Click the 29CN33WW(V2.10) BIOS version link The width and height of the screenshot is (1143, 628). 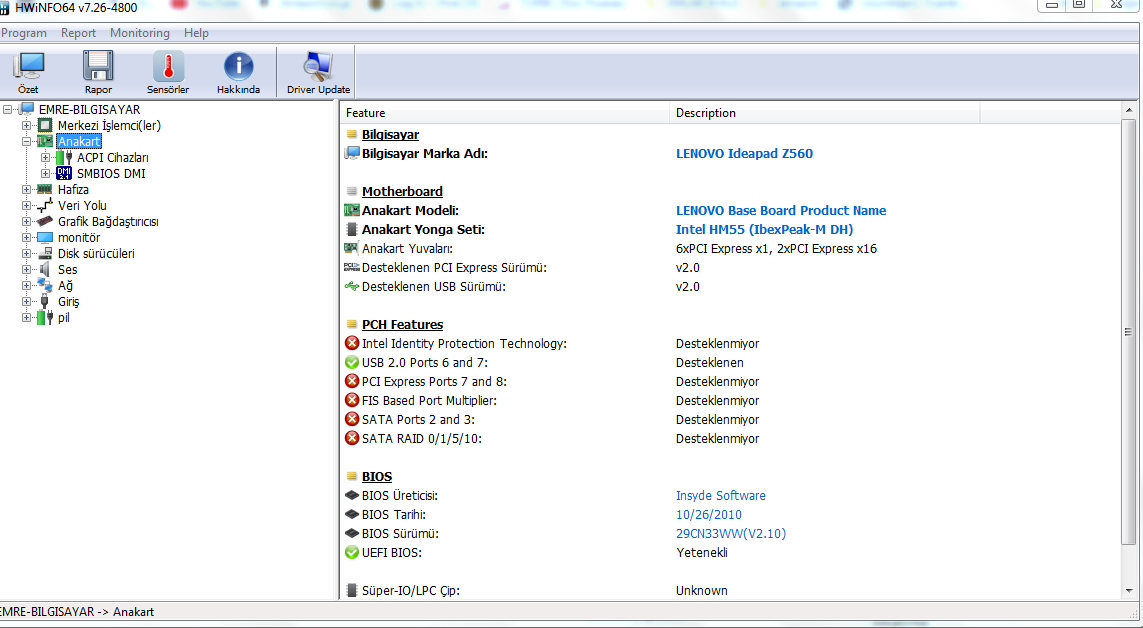click(730, 533)
